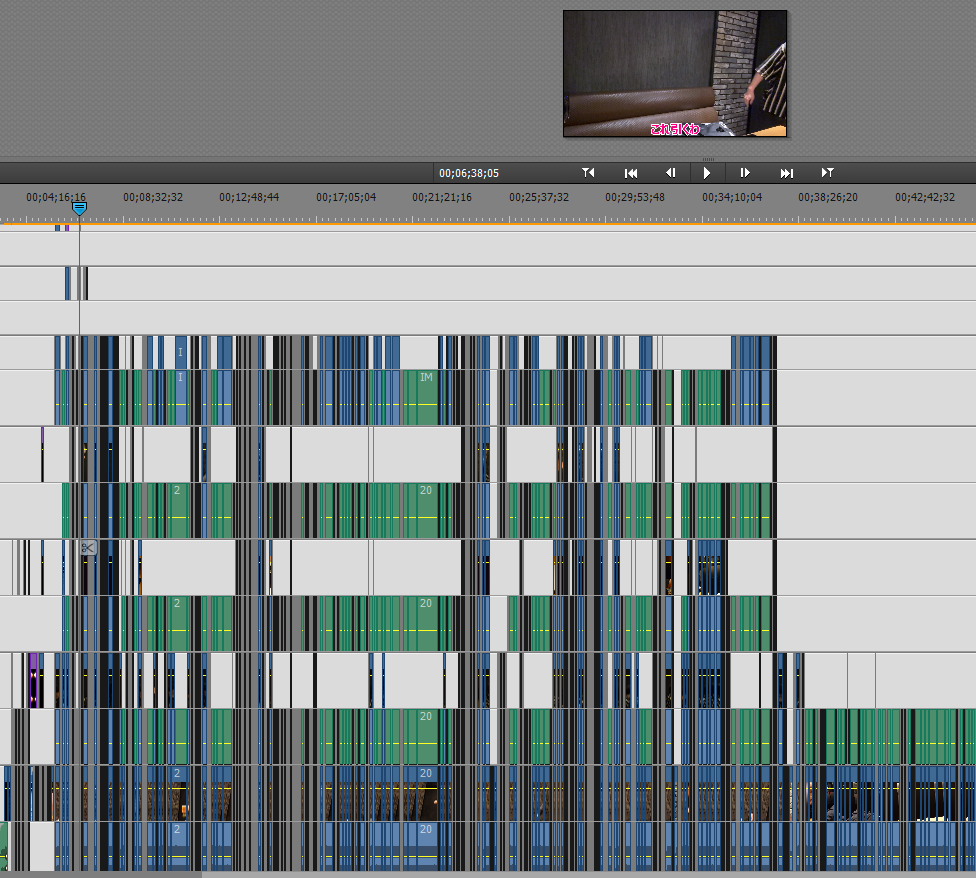The image size is (976, 878).
Task: Click the fast forward button
Action: pos(787,173)
